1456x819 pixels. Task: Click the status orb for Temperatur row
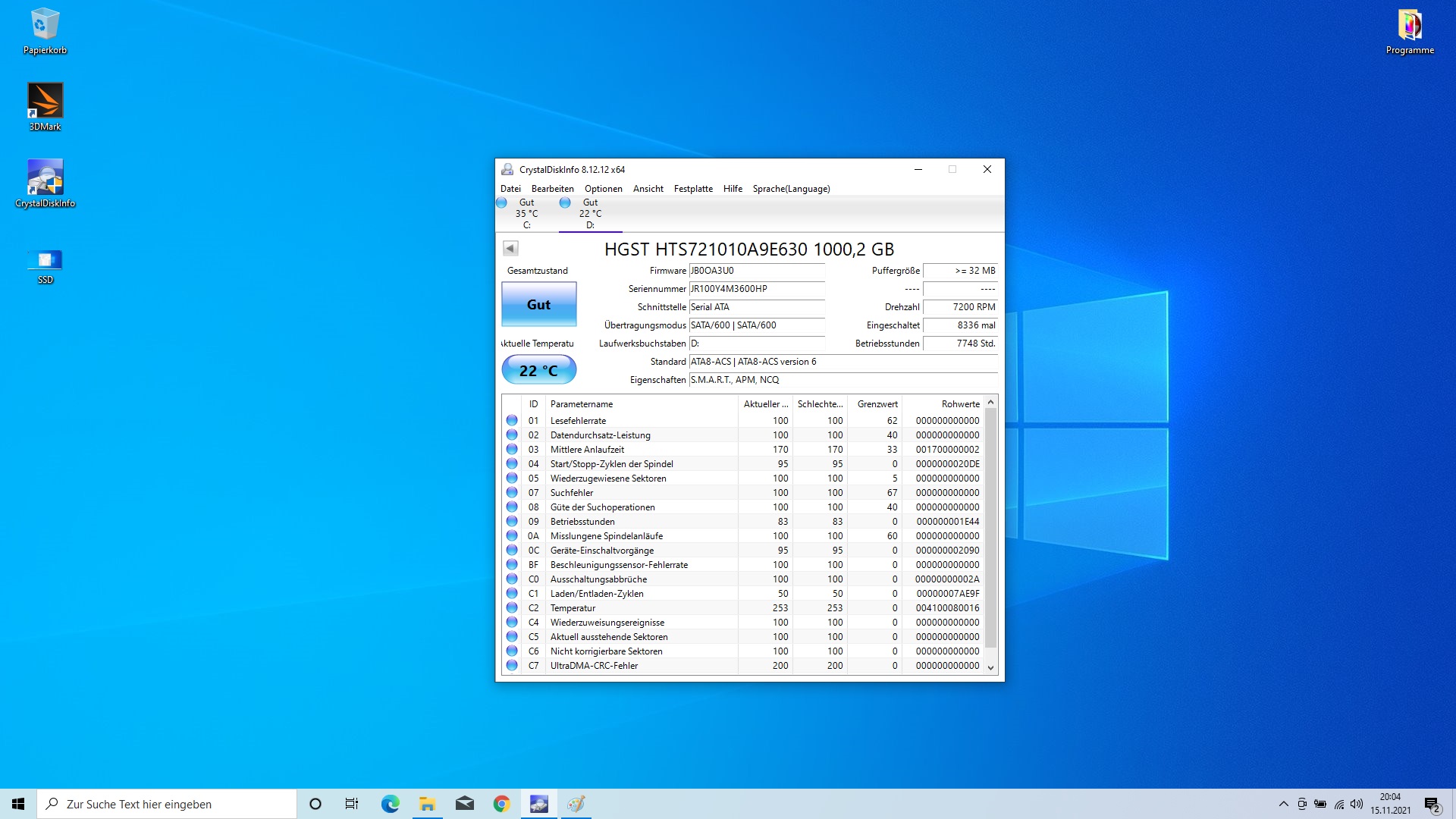(x=512, y=607)
